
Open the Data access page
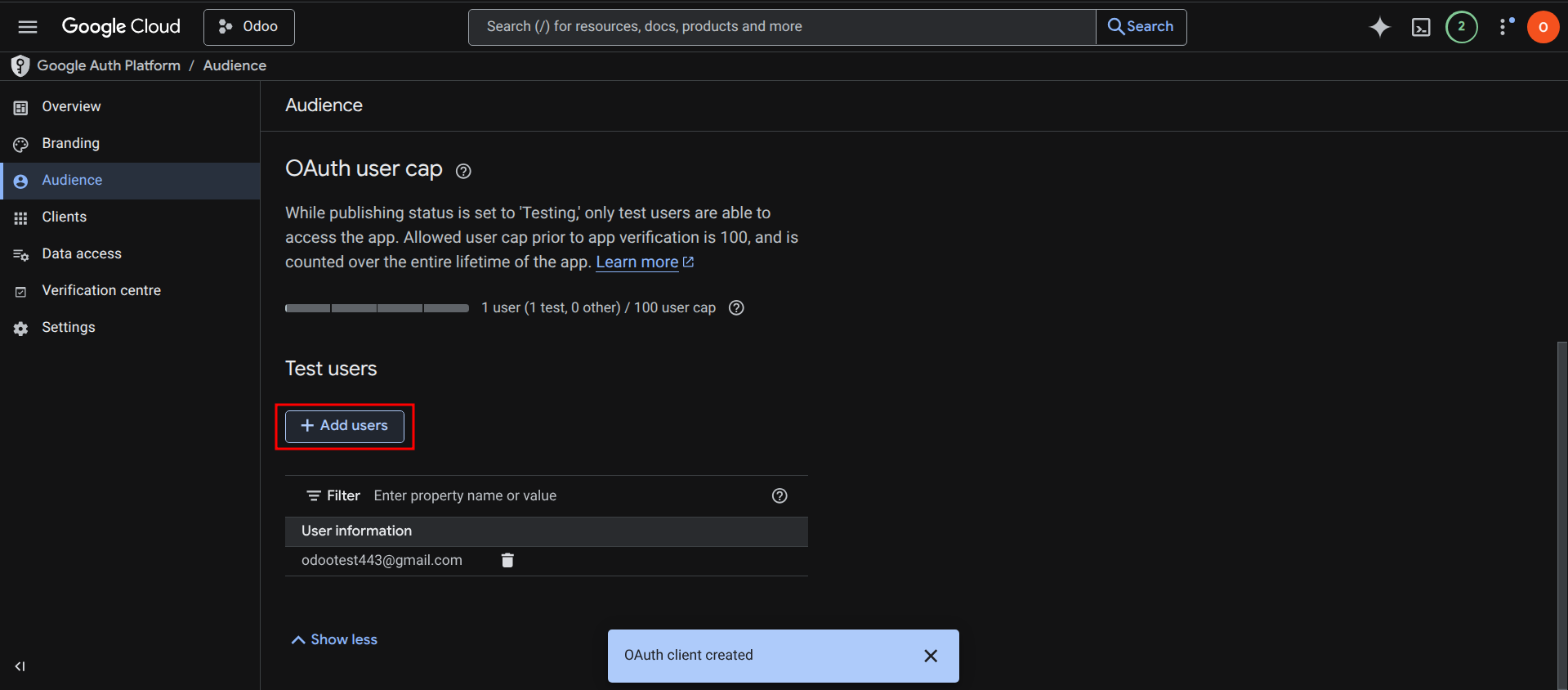coord(131,253)
